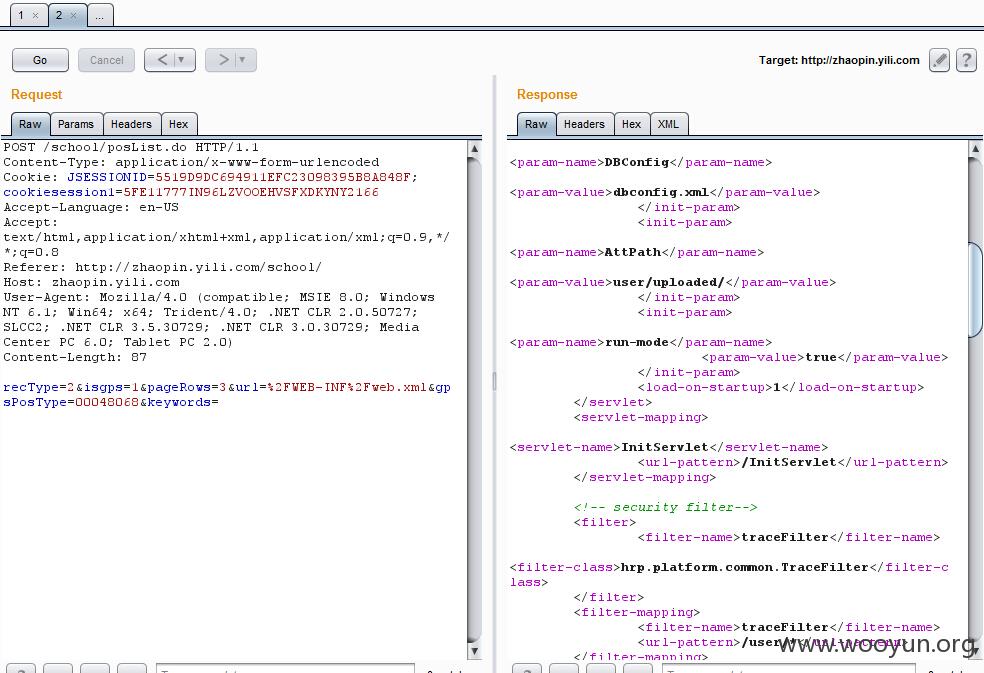Click the Host: zhaopin.yili.com header
The height and width of the screenshot is (673, 984).
[92, 283]
